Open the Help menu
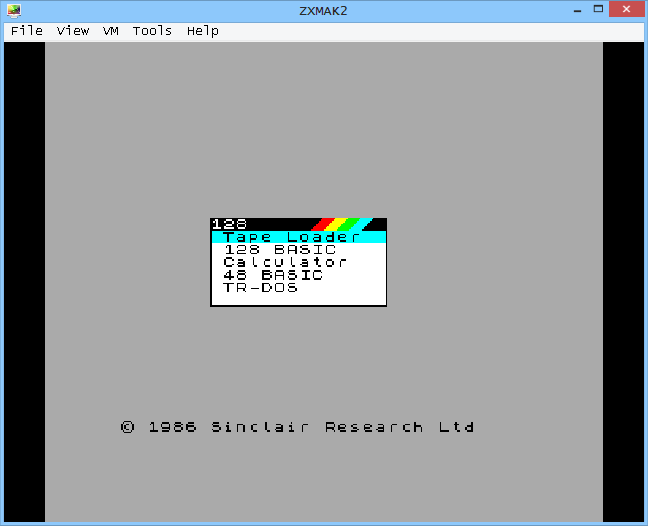 point(202,31)
